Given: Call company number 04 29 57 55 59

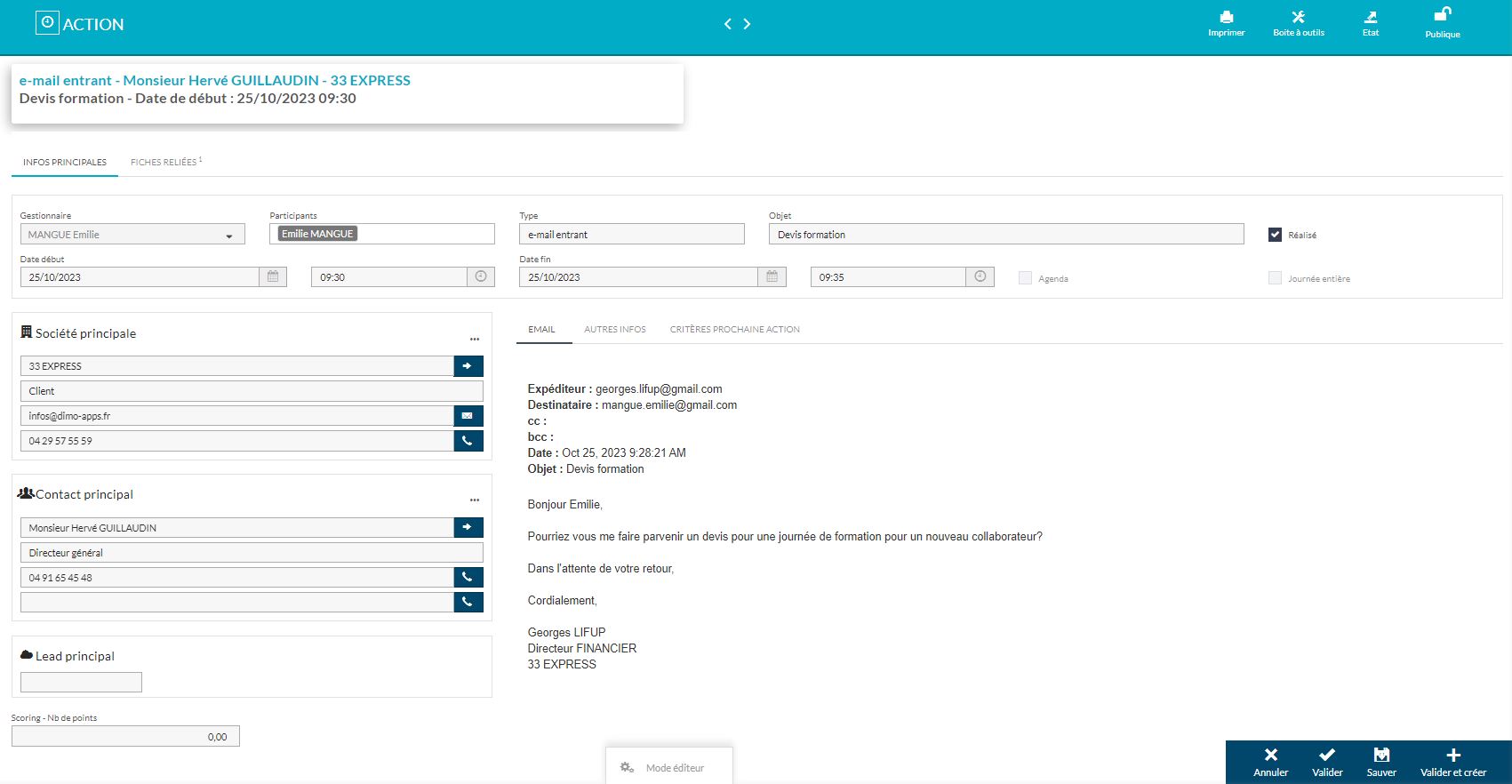Looking at the screenshot, I should pos(468,441).
